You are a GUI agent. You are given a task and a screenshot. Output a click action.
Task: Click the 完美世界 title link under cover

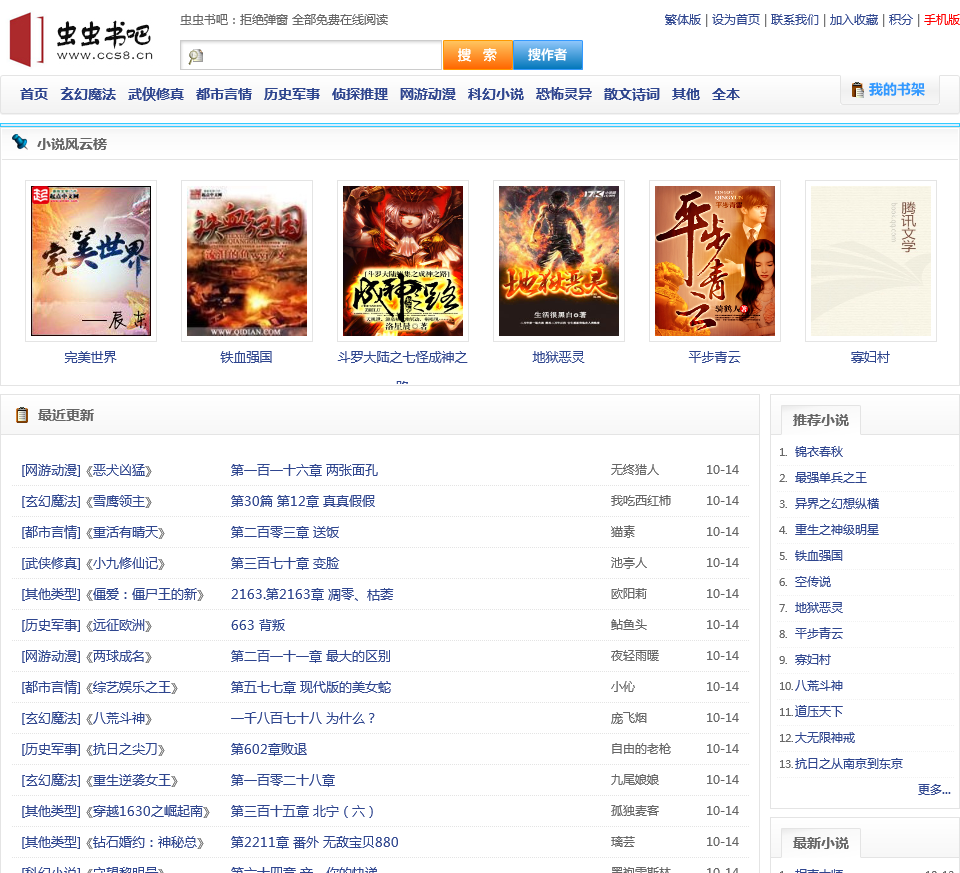click(91, 358)
